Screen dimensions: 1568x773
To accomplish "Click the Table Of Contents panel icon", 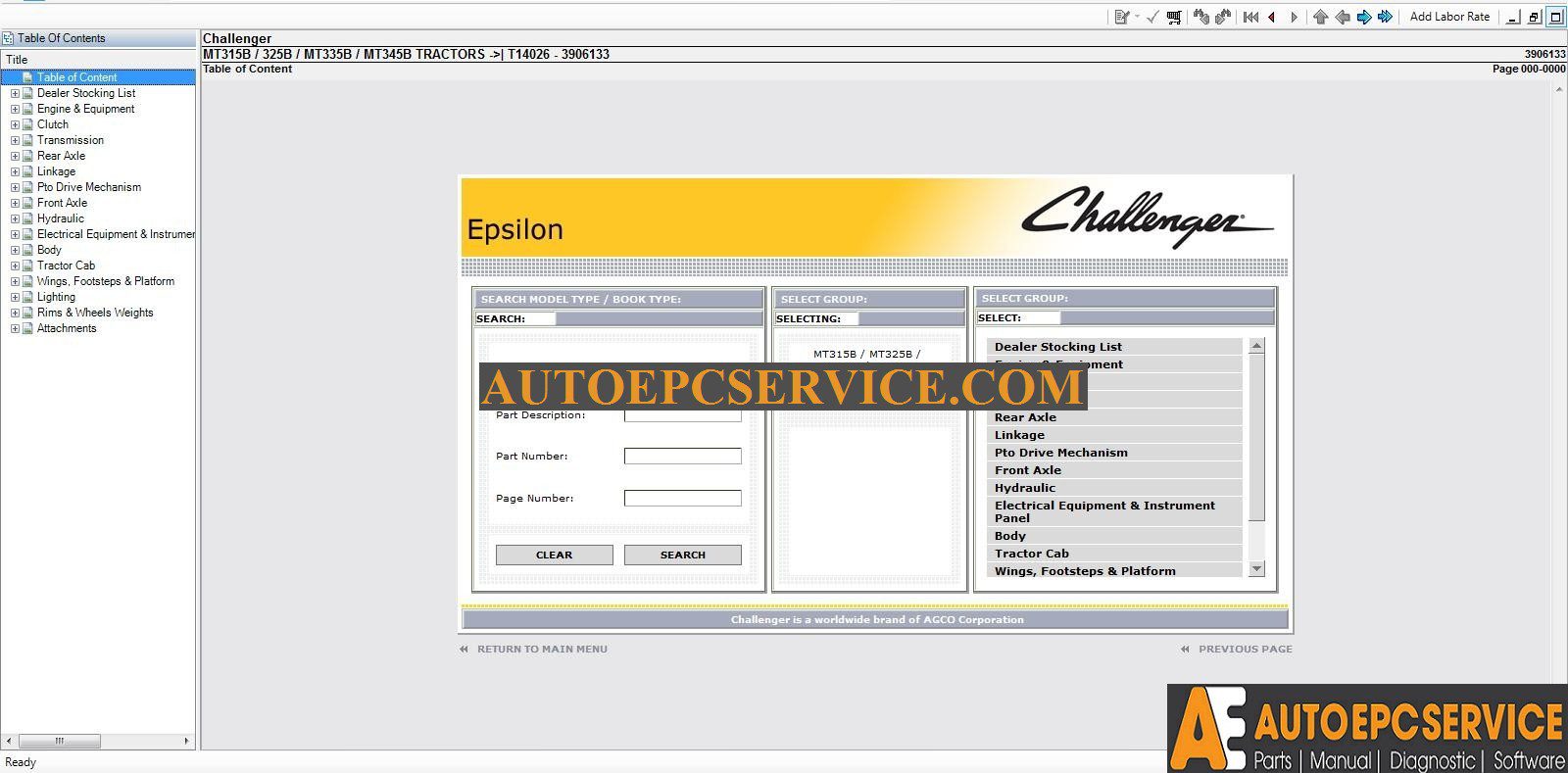I will (x=8, y=38).
